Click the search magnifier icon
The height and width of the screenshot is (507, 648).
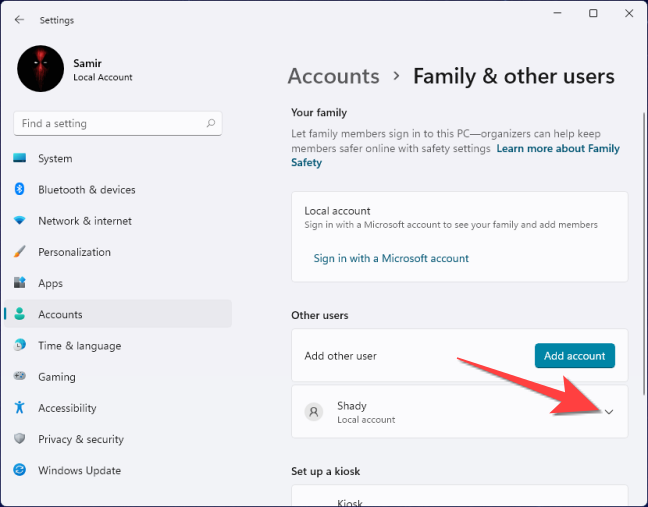click(x=210, y=124)
